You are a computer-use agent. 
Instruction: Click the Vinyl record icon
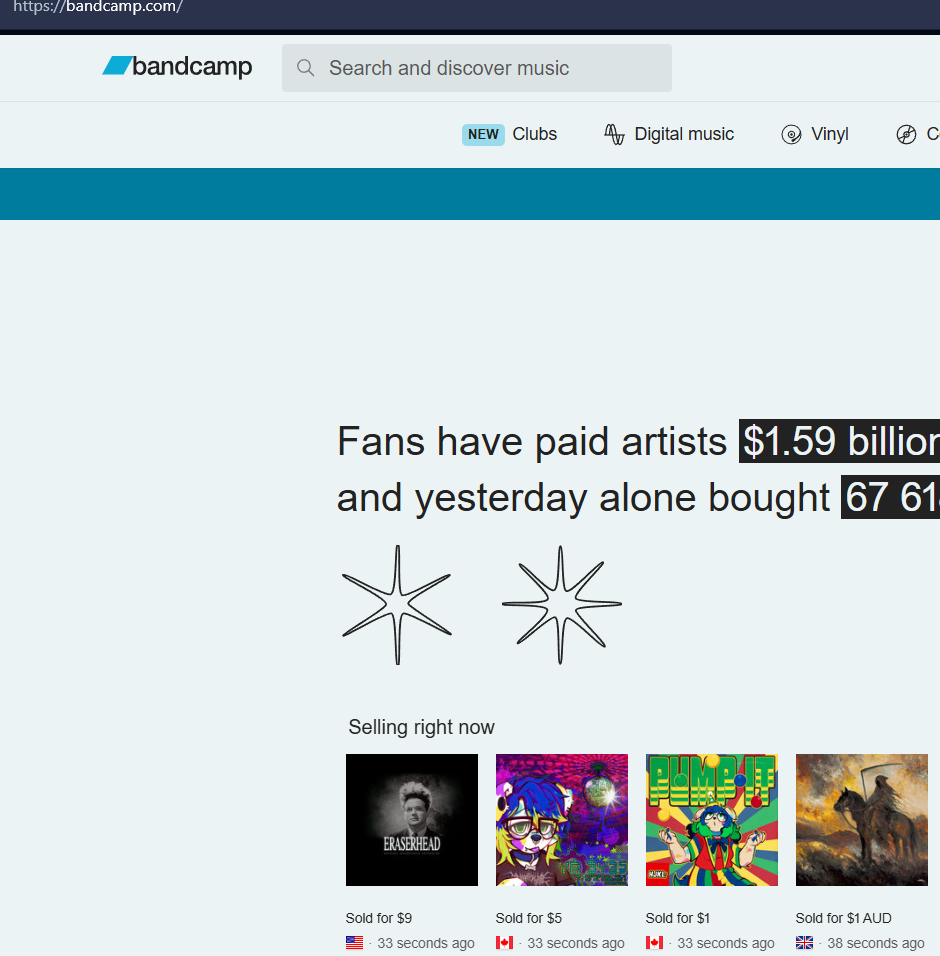791,134
